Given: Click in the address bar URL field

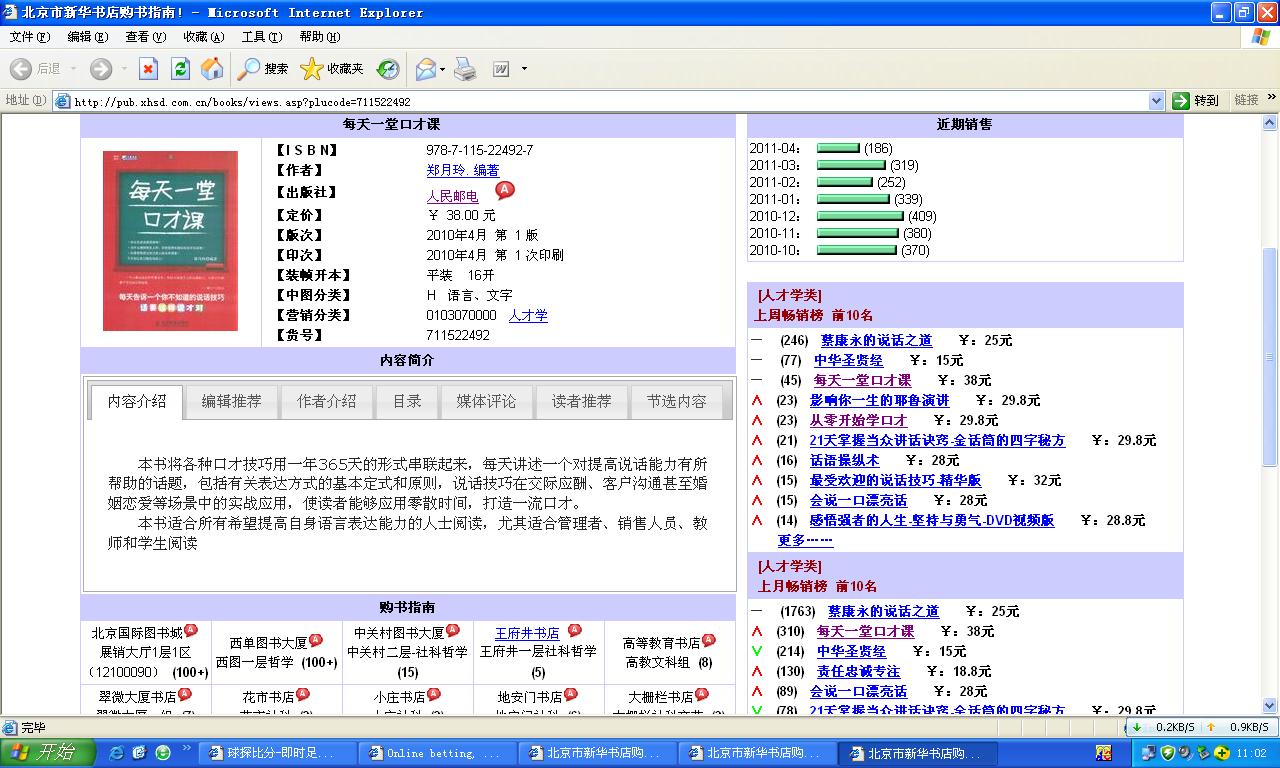Looking at the screenshot, I should (610, 101).
